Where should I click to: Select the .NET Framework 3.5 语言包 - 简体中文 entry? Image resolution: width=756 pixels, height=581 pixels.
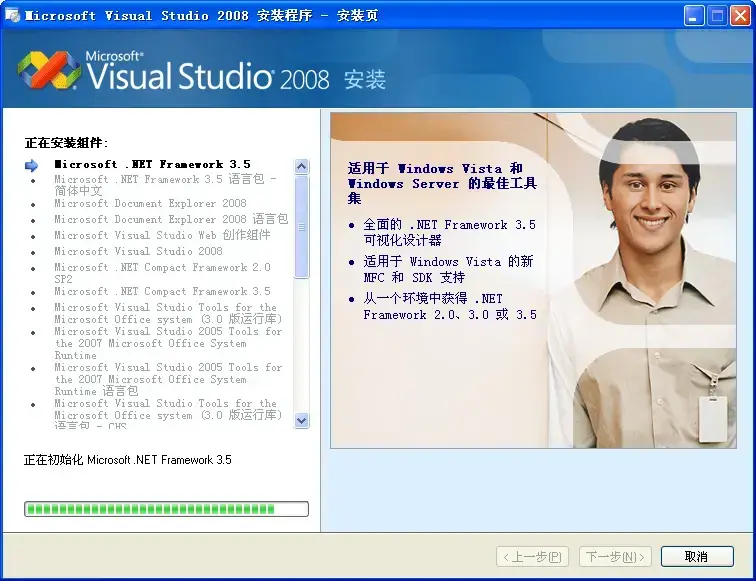coord(165,185)
